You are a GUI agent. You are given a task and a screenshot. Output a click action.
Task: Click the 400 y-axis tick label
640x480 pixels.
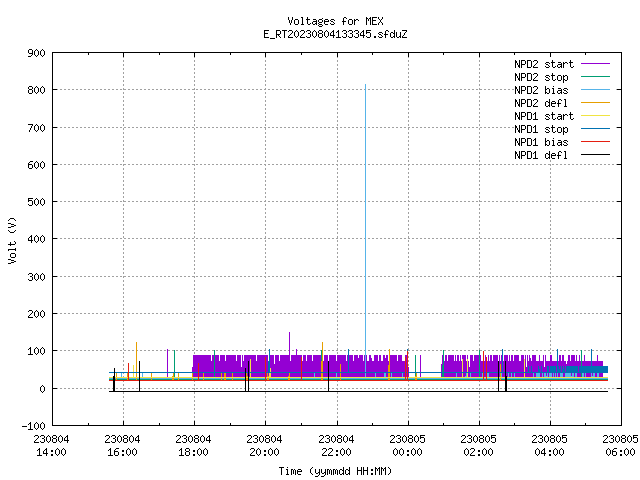(x=36, y=239)
